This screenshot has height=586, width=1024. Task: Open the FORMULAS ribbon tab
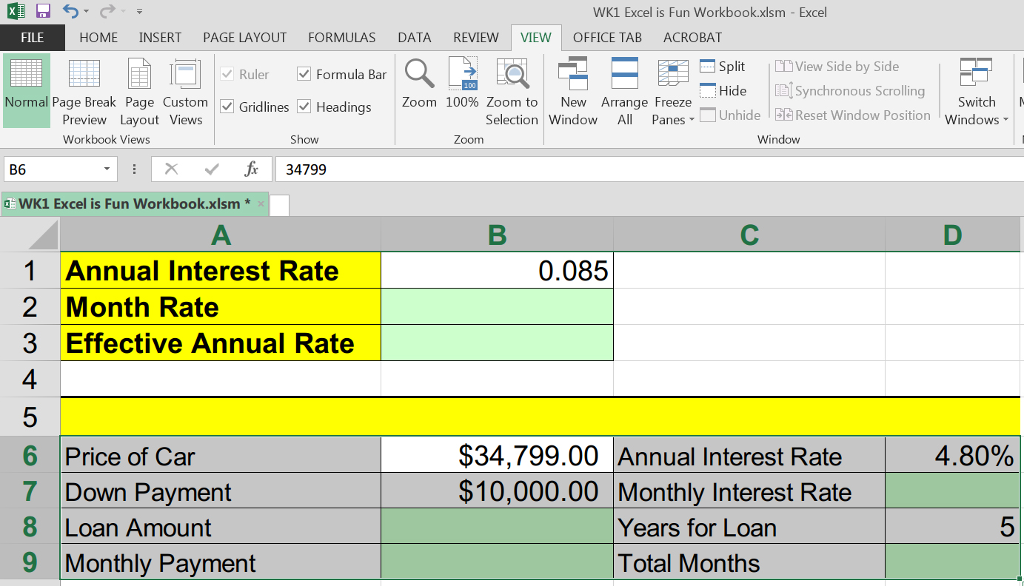click(x=342, y=37)
